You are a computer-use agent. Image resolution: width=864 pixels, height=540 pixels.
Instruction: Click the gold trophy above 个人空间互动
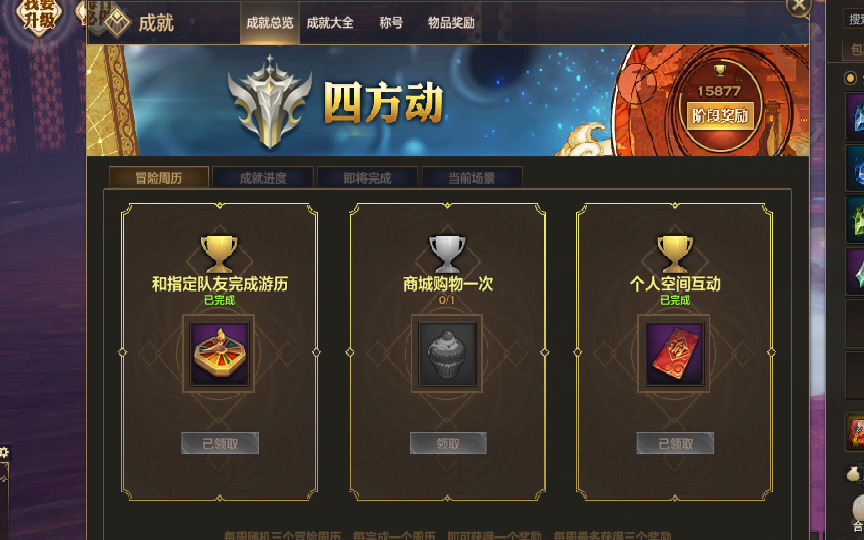point(675,254)
